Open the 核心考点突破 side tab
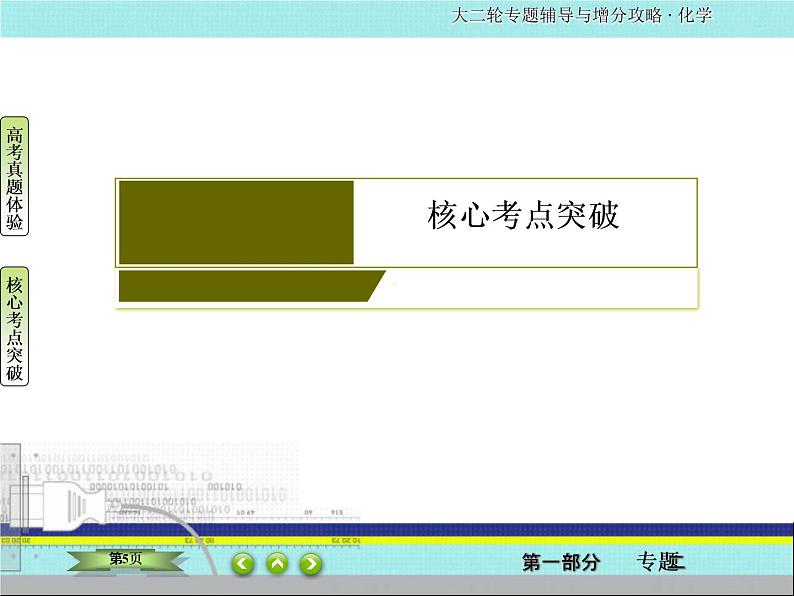794x596 pixels. [x=15, y=327]
